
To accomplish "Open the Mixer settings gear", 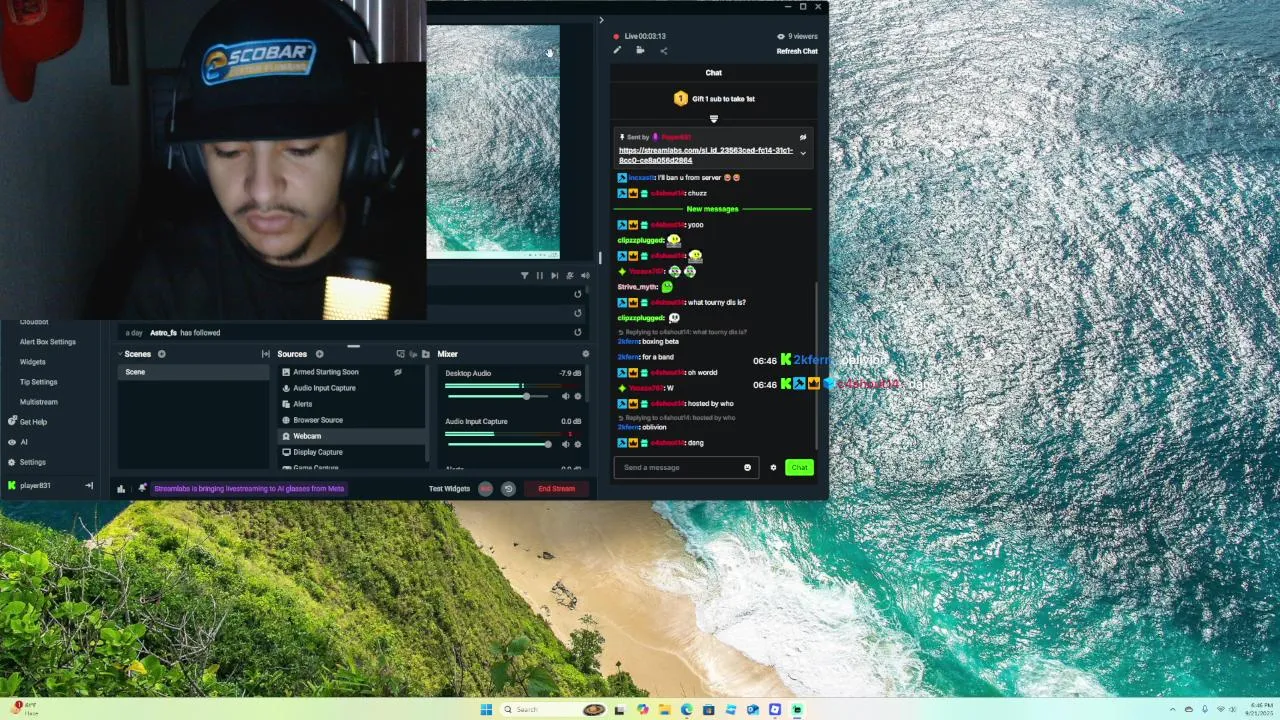I will point(585,354).
